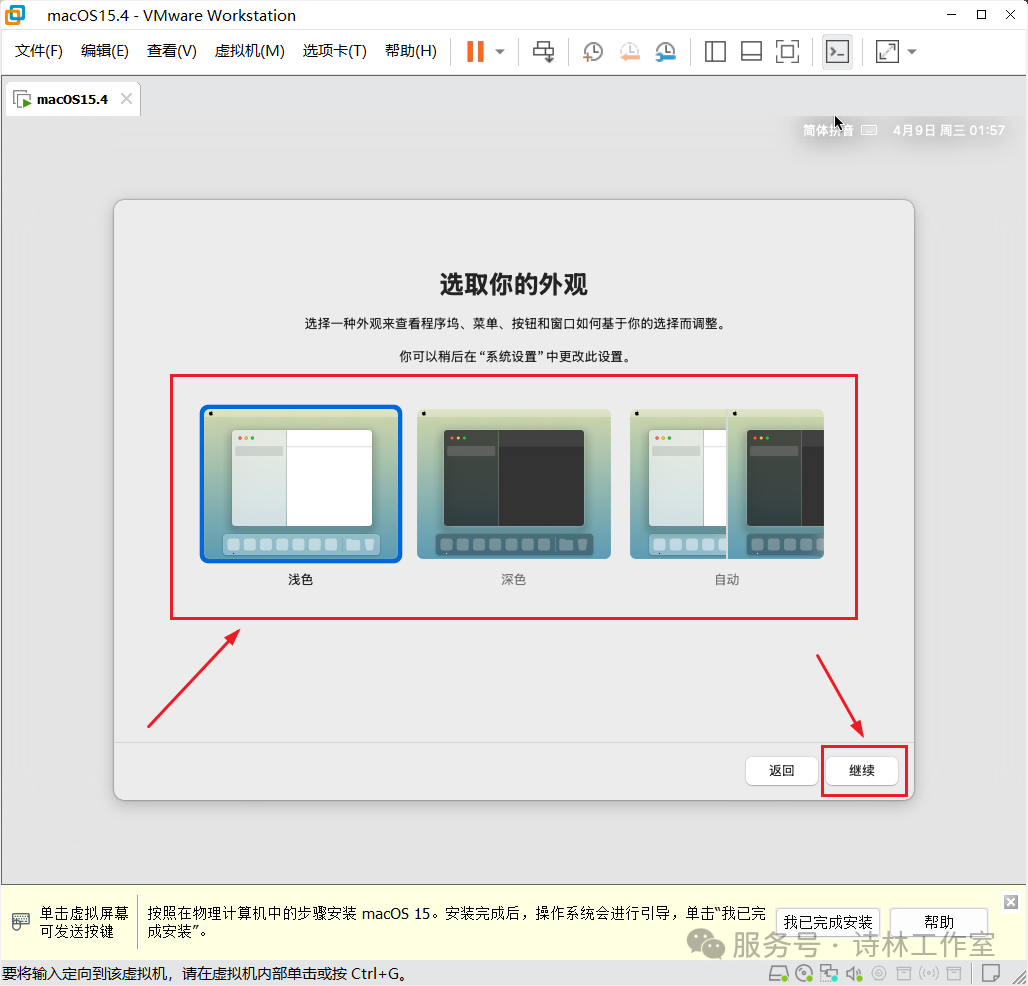Select the 深色 dark appearance thumbnail
Viewport: 1028px width, 986px height.
514,484
